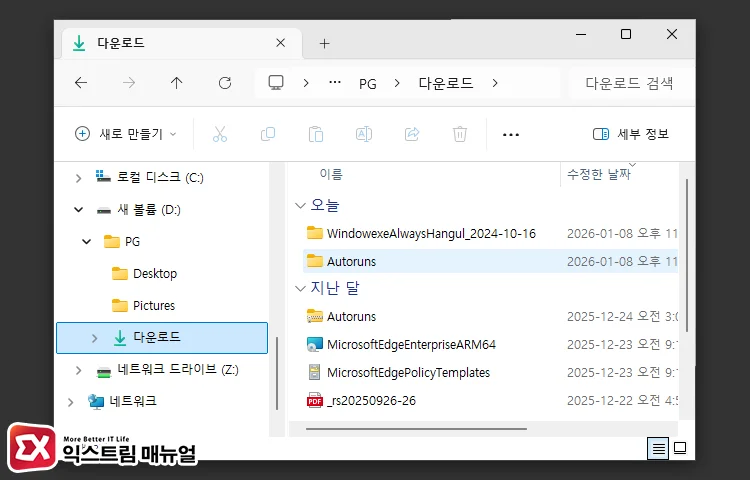Open chevron after 다운로드 in address bar
Screen dimensions: 750x480
(495, 83)
